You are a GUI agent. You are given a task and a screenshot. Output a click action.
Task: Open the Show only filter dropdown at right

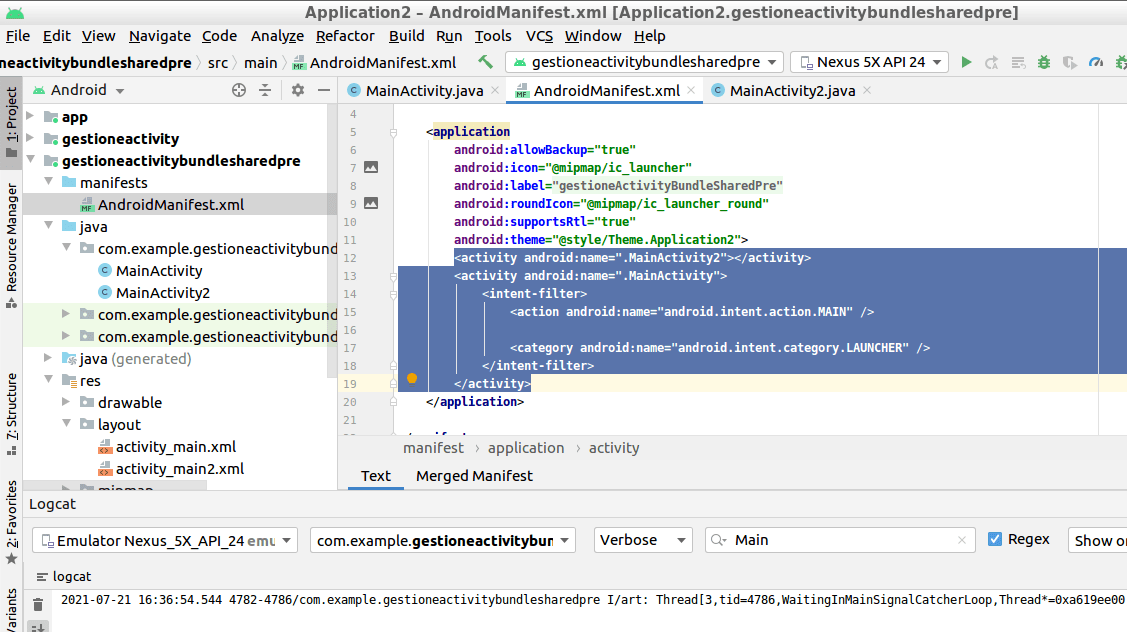click(1098, 540)
